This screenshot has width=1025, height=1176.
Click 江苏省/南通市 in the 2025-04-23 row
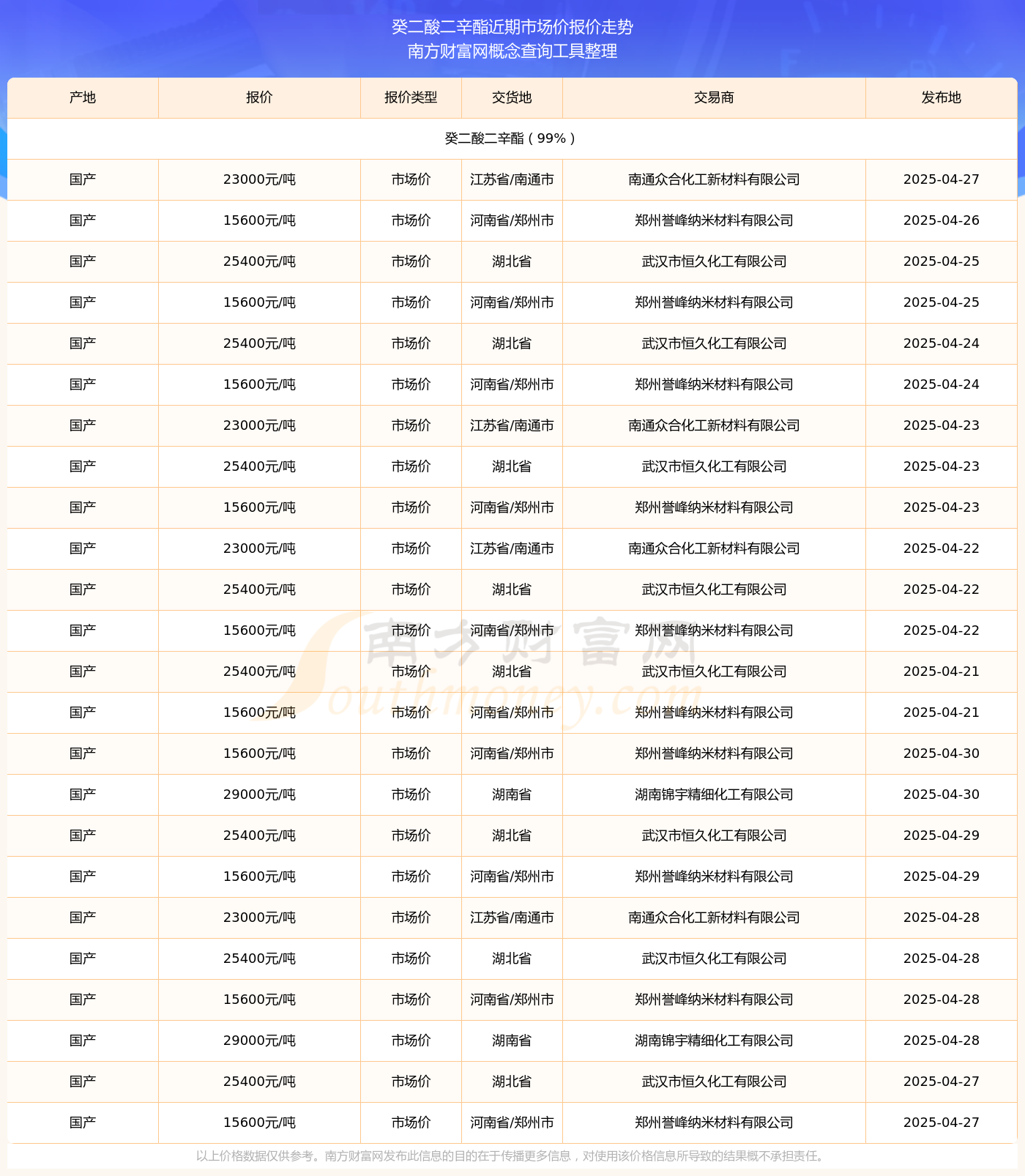tap(512, 425)
